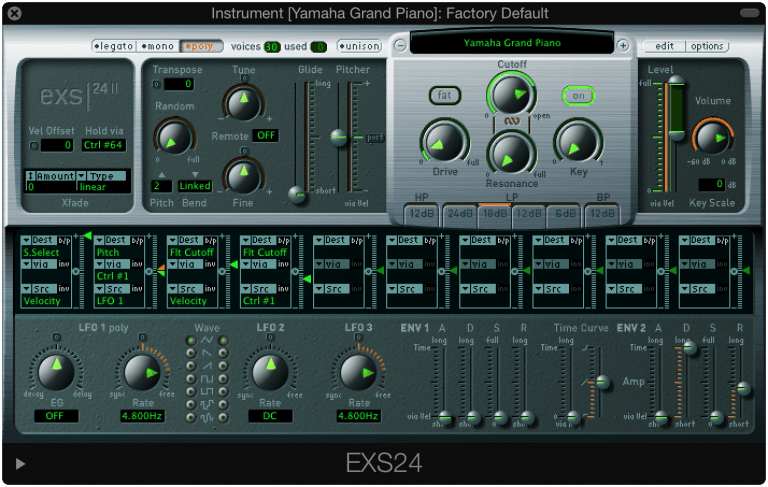Viewport: 768px width, 487px height.
Task: Select LP 12dB filter type next to 6dB
Action: point(529,214)
